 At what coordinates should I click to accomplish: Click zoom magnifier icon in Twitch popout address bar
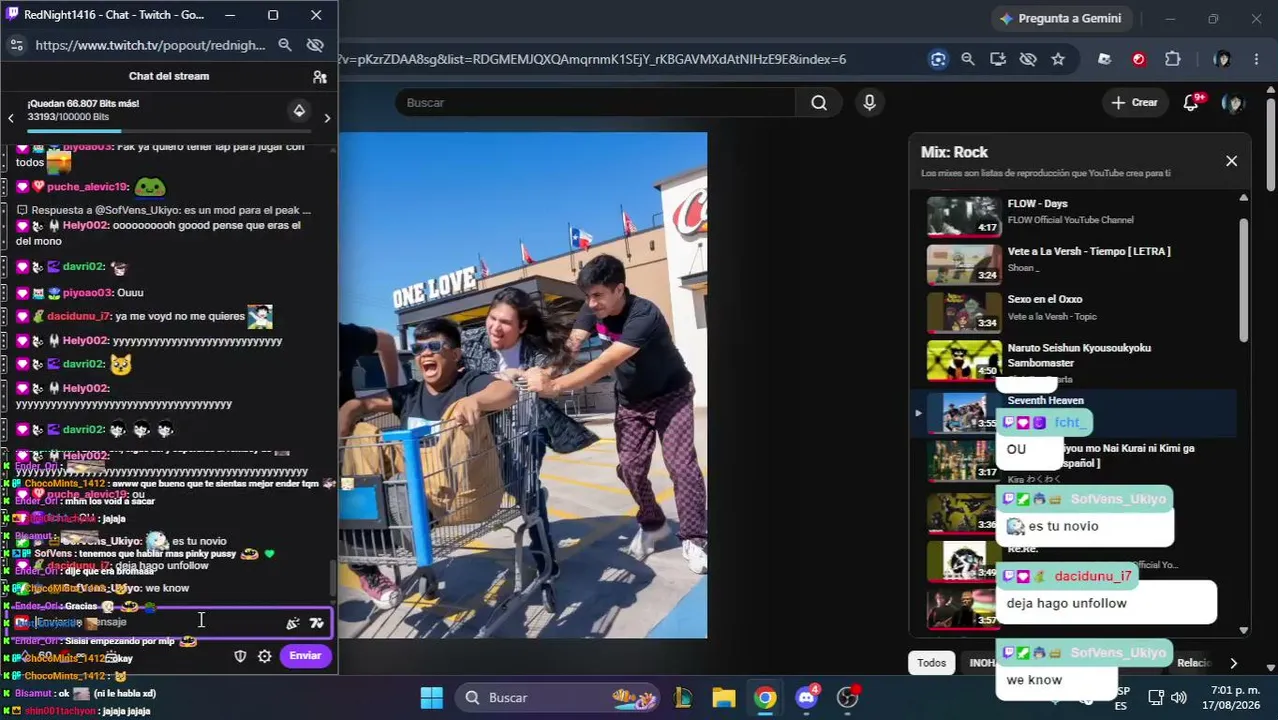[285, 45]
